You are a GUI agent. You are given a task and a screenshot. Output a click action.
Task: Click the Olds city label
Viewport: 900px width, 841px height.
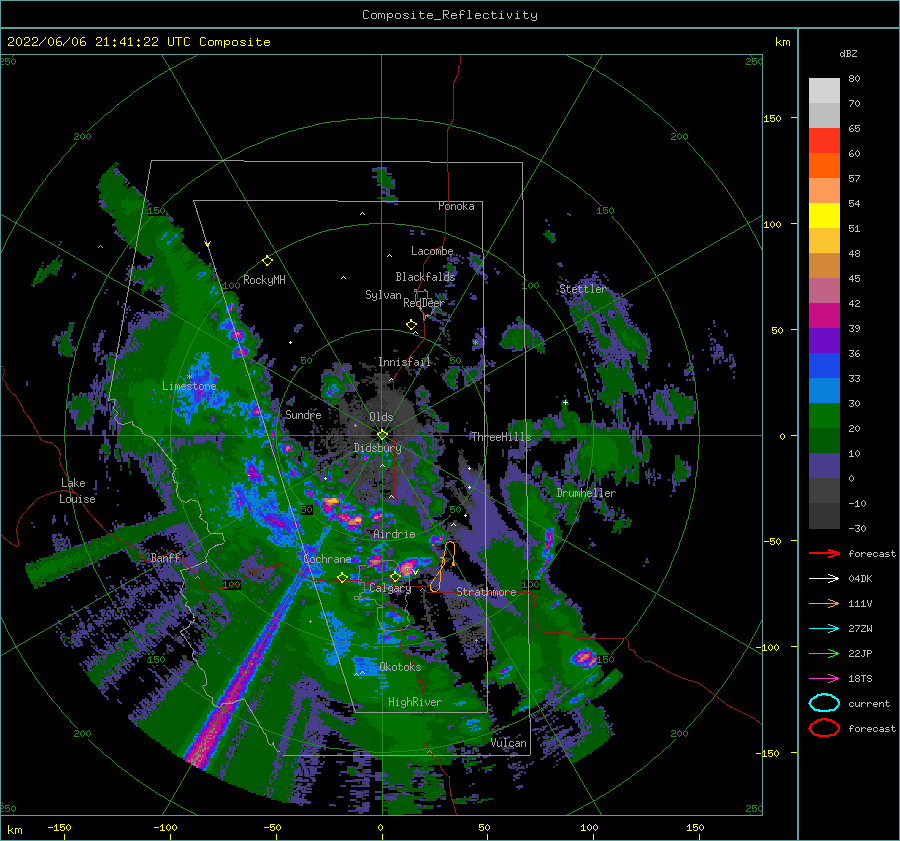pos(381,417)
